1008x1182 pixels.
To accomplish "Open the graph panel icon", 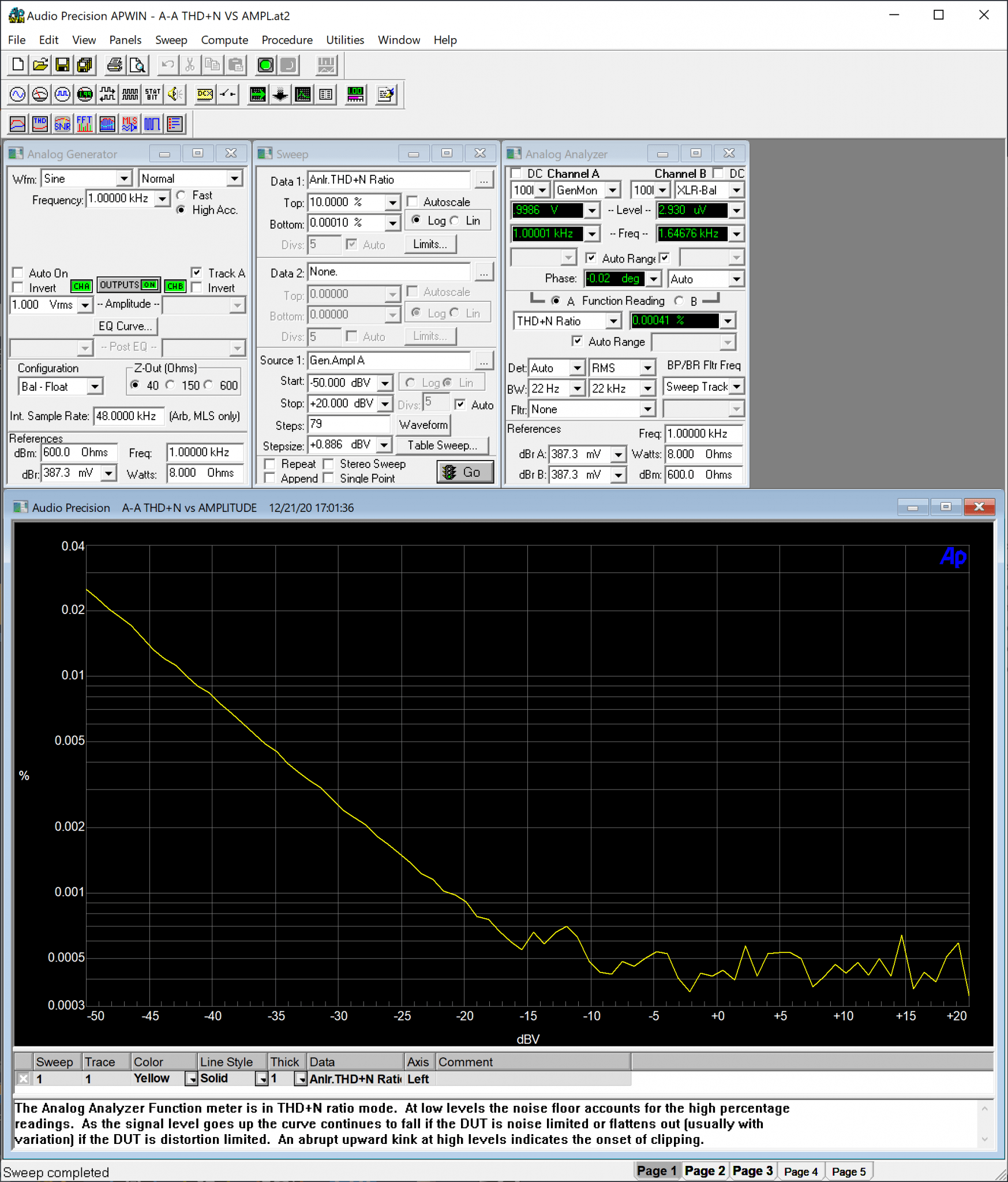I will click(303, 94).
